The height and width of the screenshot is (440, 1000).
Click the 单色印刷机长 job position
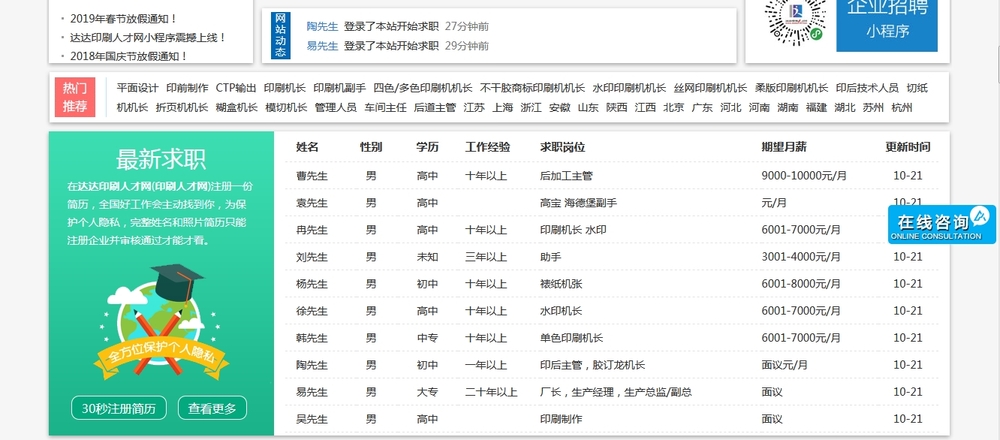pos(571,338)
